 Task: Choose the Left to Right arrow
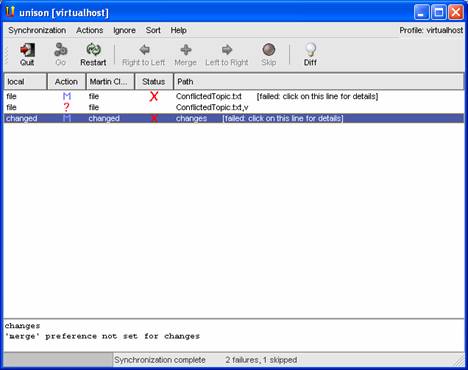click(x=227, y=50)
